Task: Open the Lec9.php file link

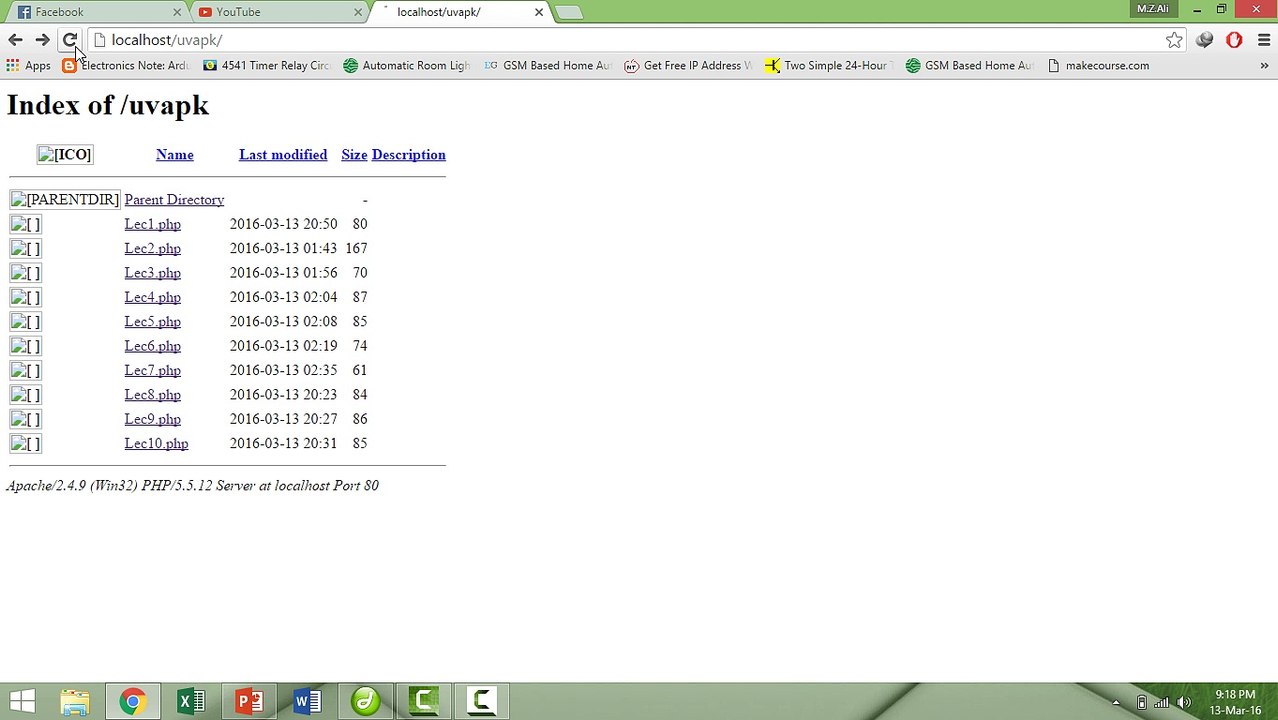Action: tap(152, 419)
